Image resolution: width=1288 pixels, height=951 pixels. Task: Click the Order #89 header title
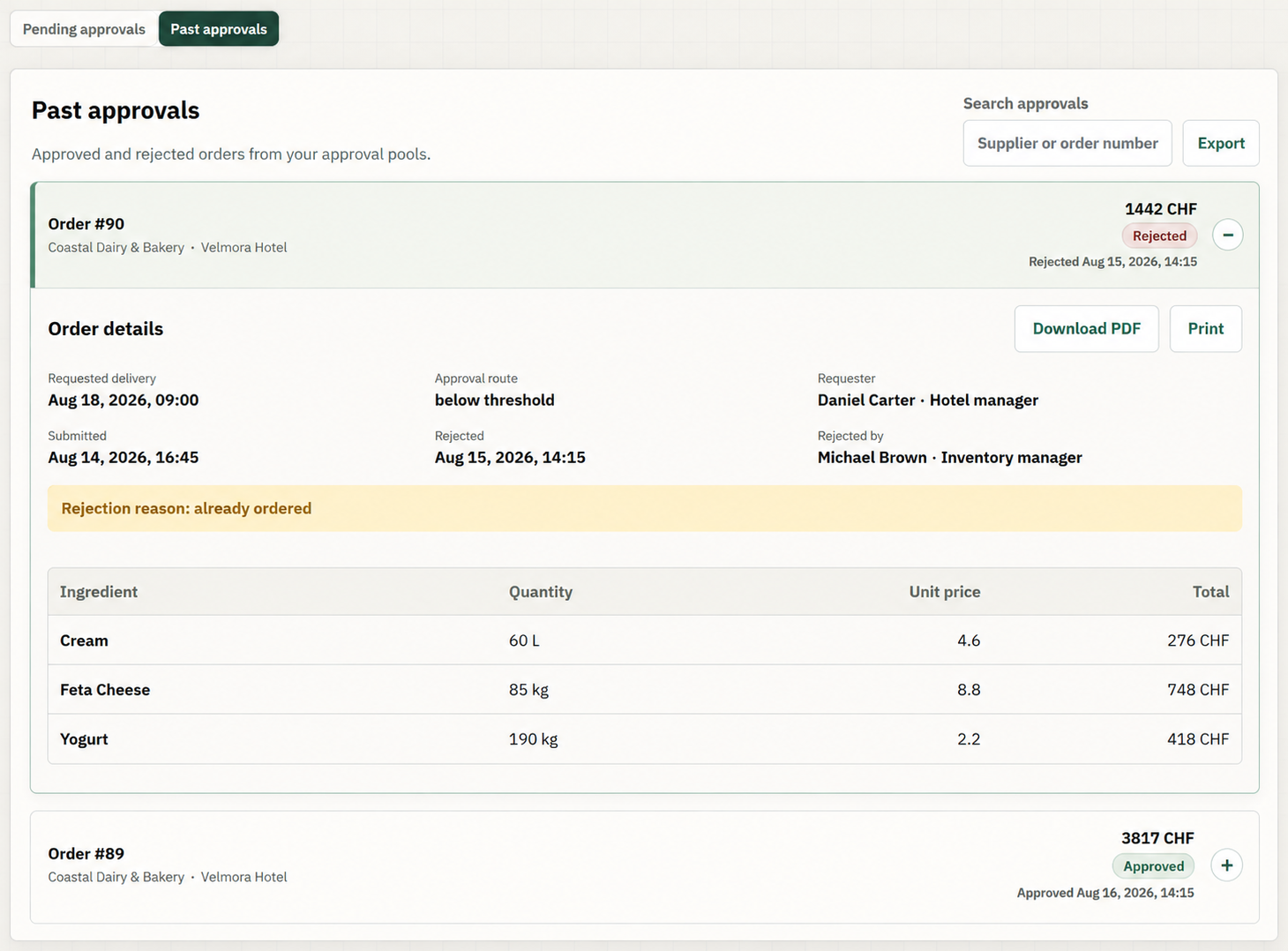pyautogui.click(x=86, y=854)
